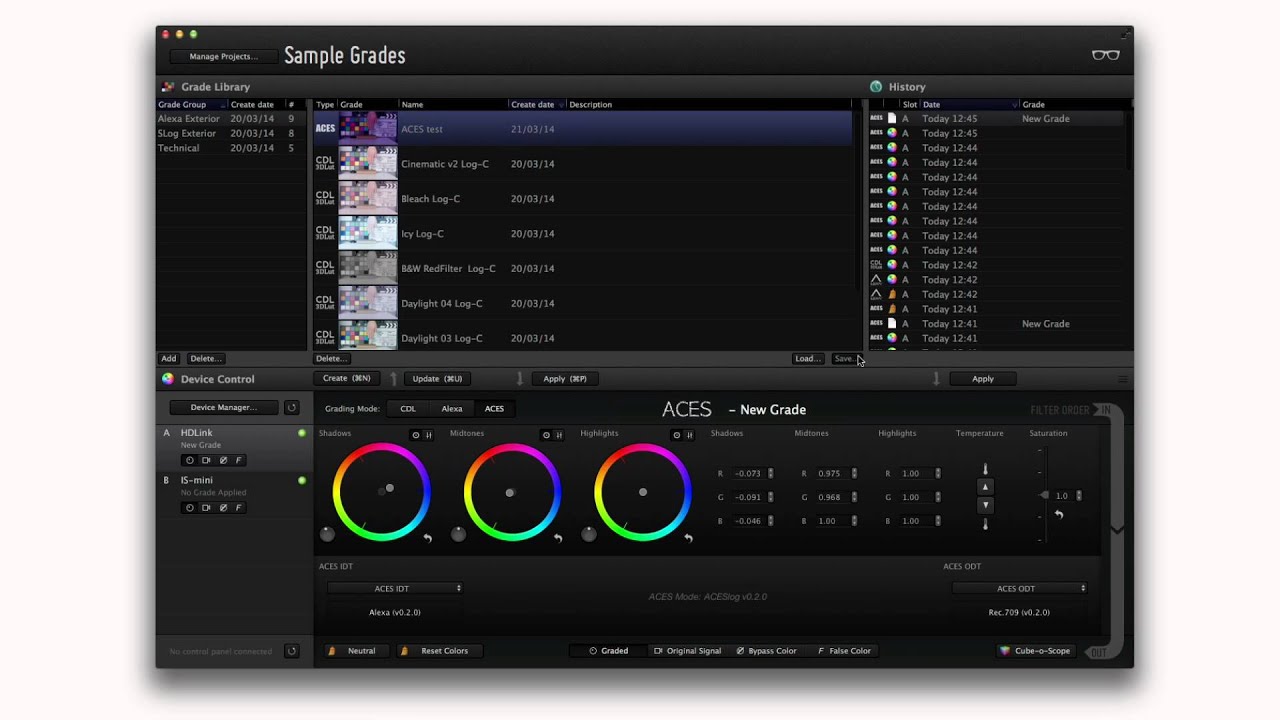Click Device Manager button

pyautogui.click(x=224, y=407)
